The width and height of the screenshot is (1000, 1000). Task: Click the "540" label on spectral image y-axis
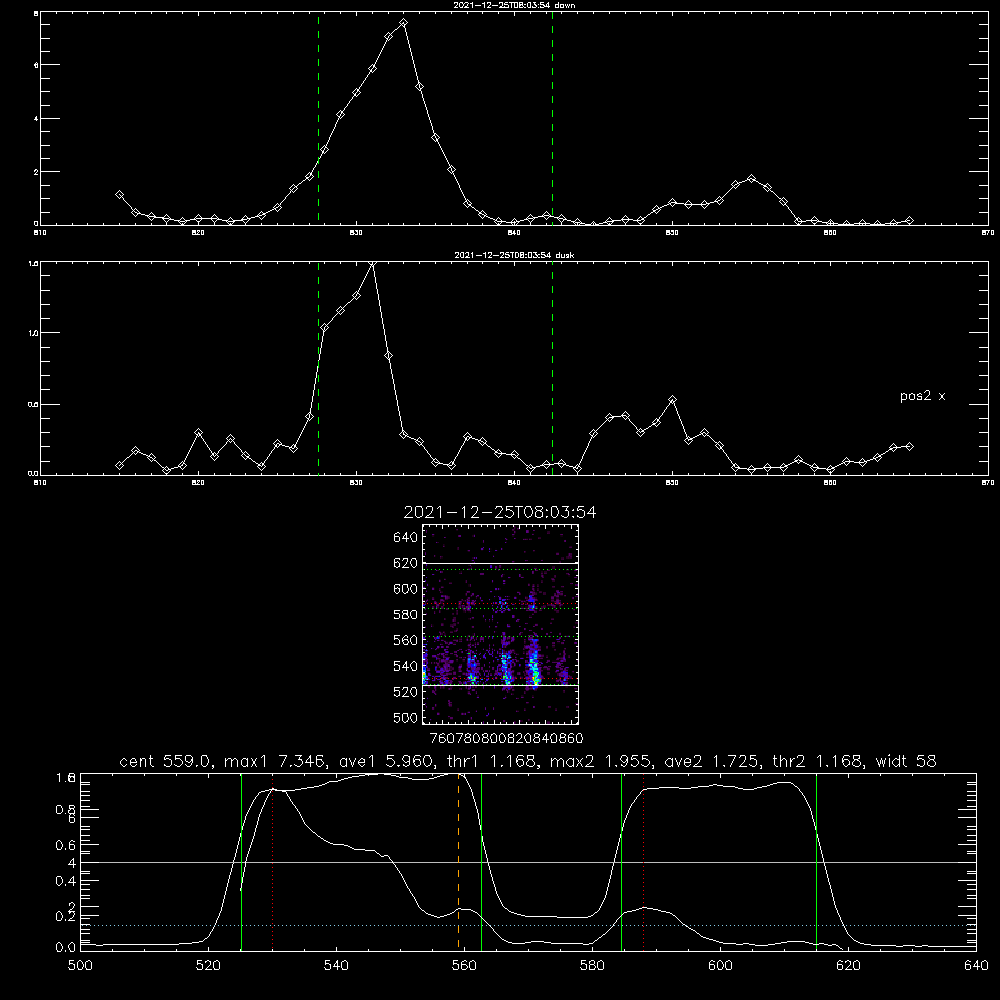(x=406, y=666)
